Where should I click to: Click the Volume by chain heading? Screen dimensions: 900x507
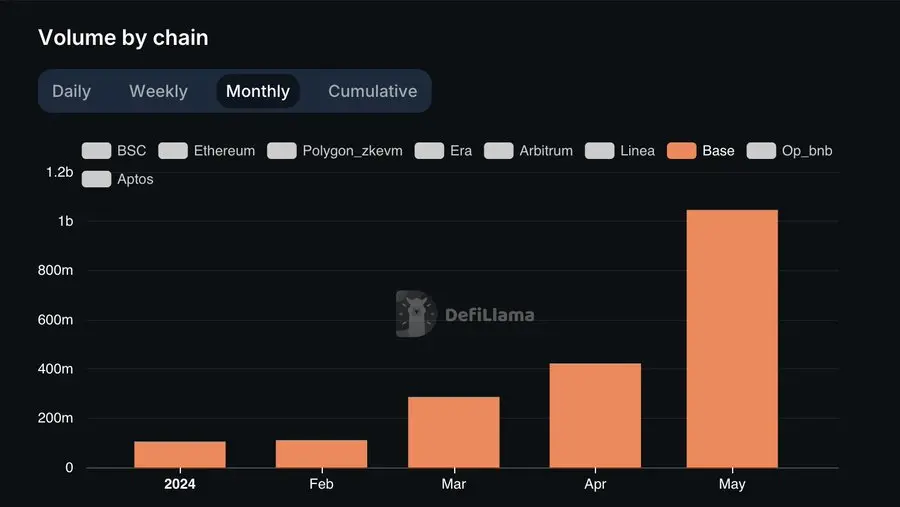pos(123,37)
